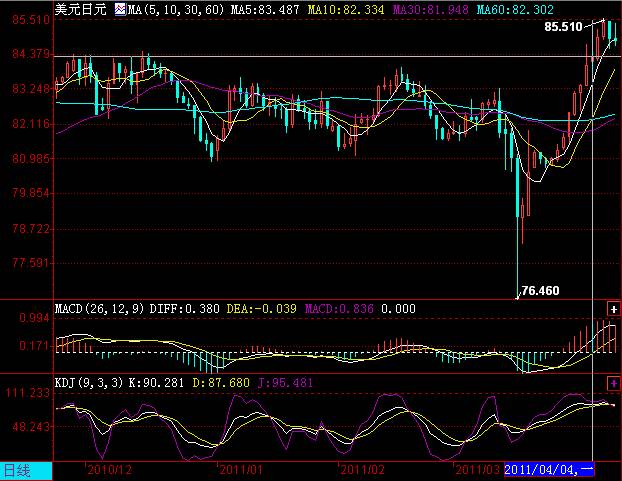Click the 111.233 KDJ axis label
The height and width of the screenshot is (481, 622).
coord(27,393)
